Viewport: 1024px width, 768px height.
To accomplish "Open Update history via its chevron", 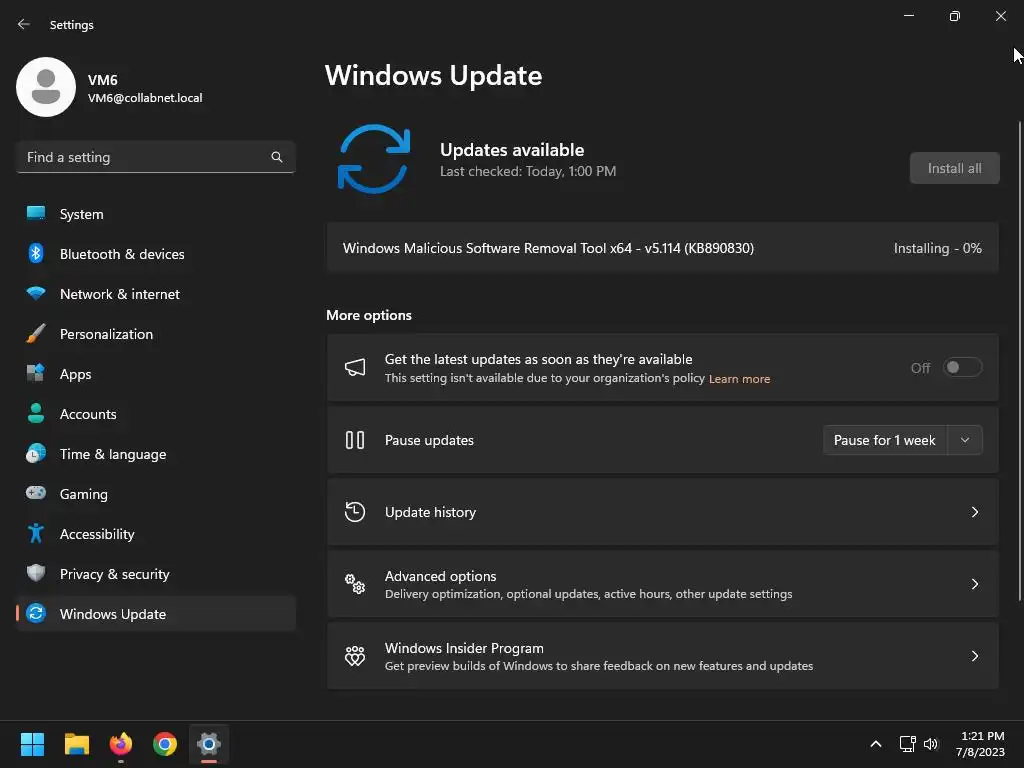I will click(x=974, y=512).
